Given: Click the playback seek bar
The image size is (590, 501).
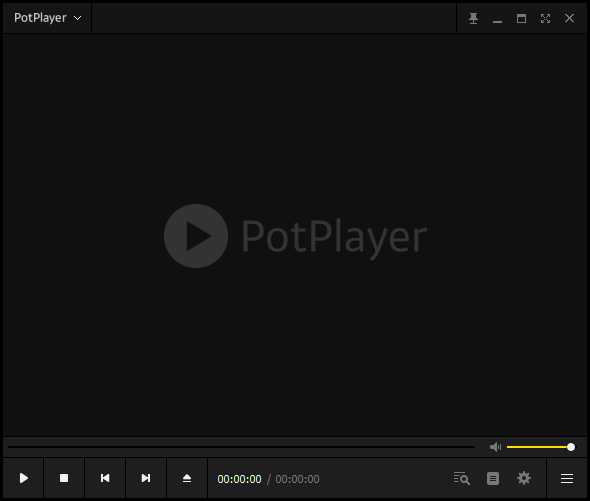Looking at the screenshot, I should tap(241, 447).
